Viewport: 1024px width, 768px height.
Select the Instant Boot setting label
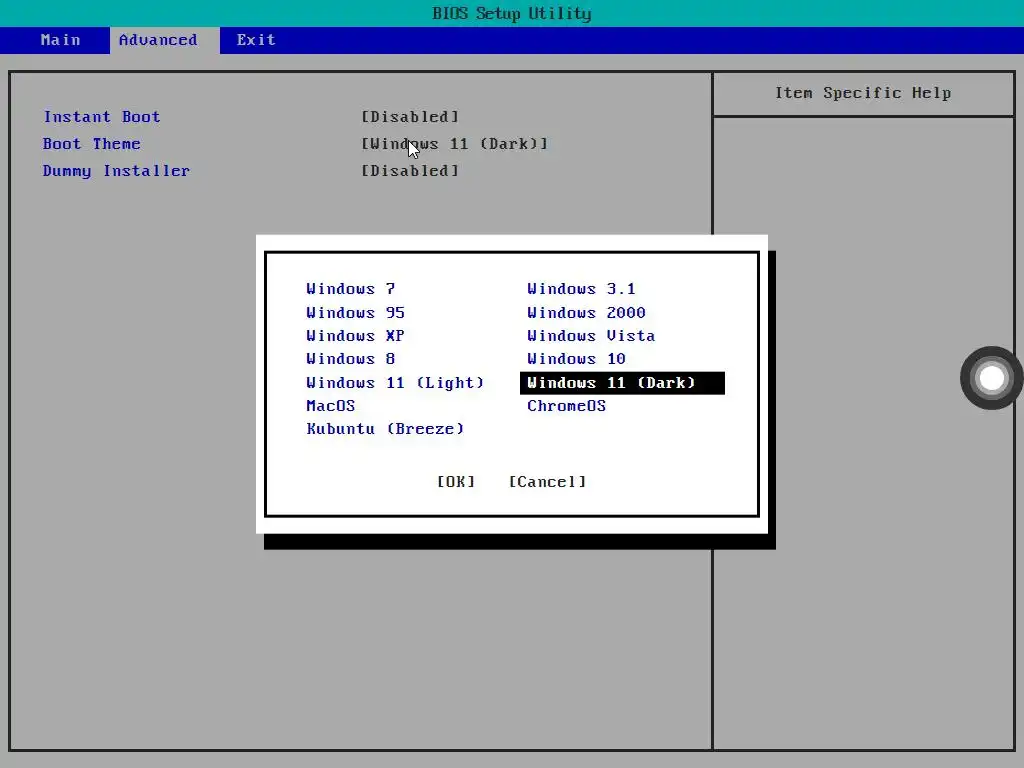point(101,117)
